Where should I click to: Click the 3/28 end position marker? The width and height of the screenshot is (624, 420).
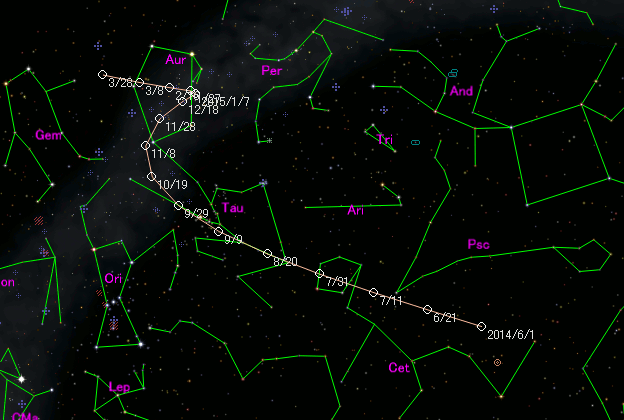102,74
